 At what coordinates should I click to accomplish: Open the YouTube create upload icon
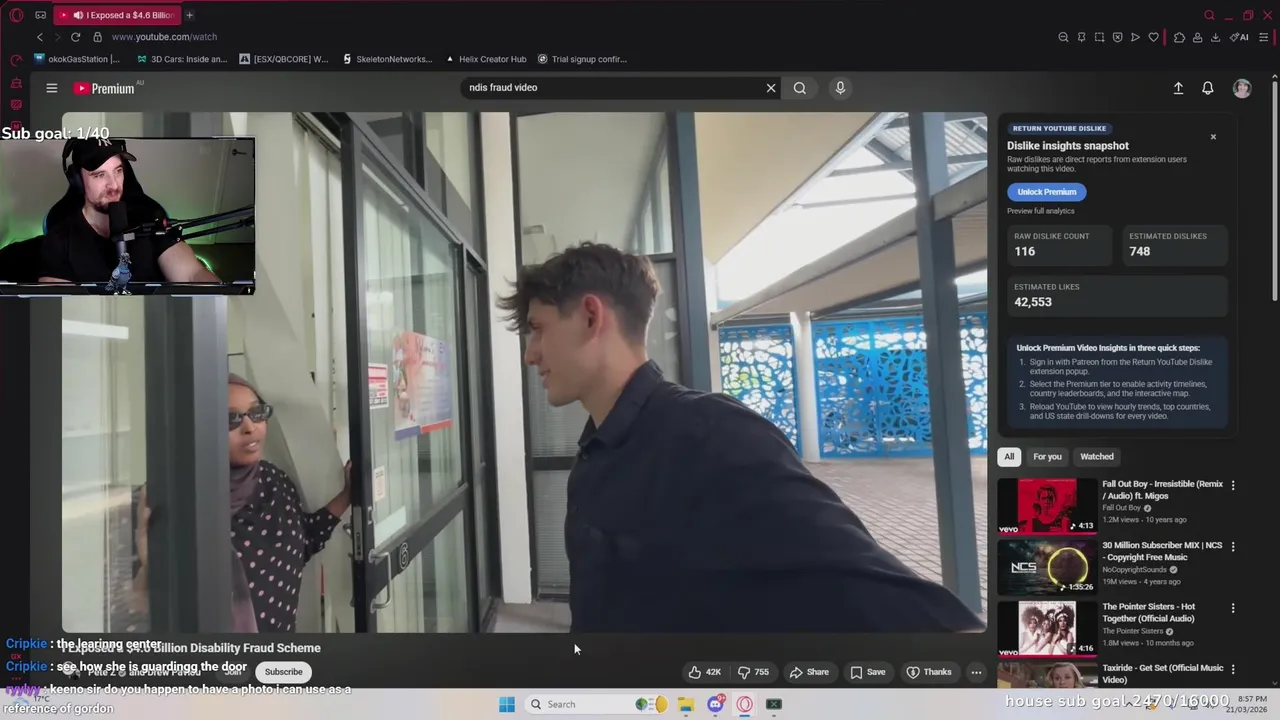[1178, 88]
